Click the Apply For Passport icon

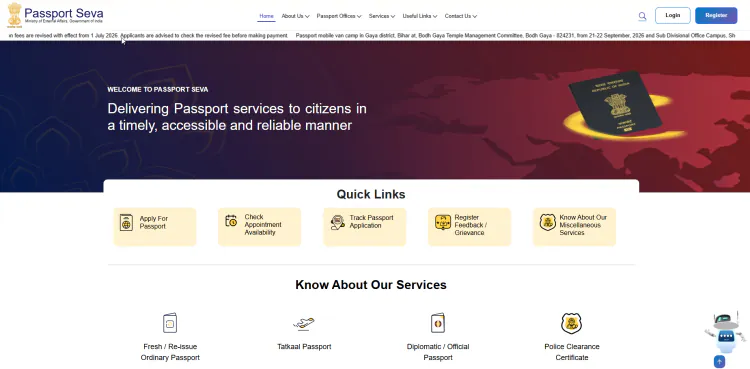click(x=126, y=223)
